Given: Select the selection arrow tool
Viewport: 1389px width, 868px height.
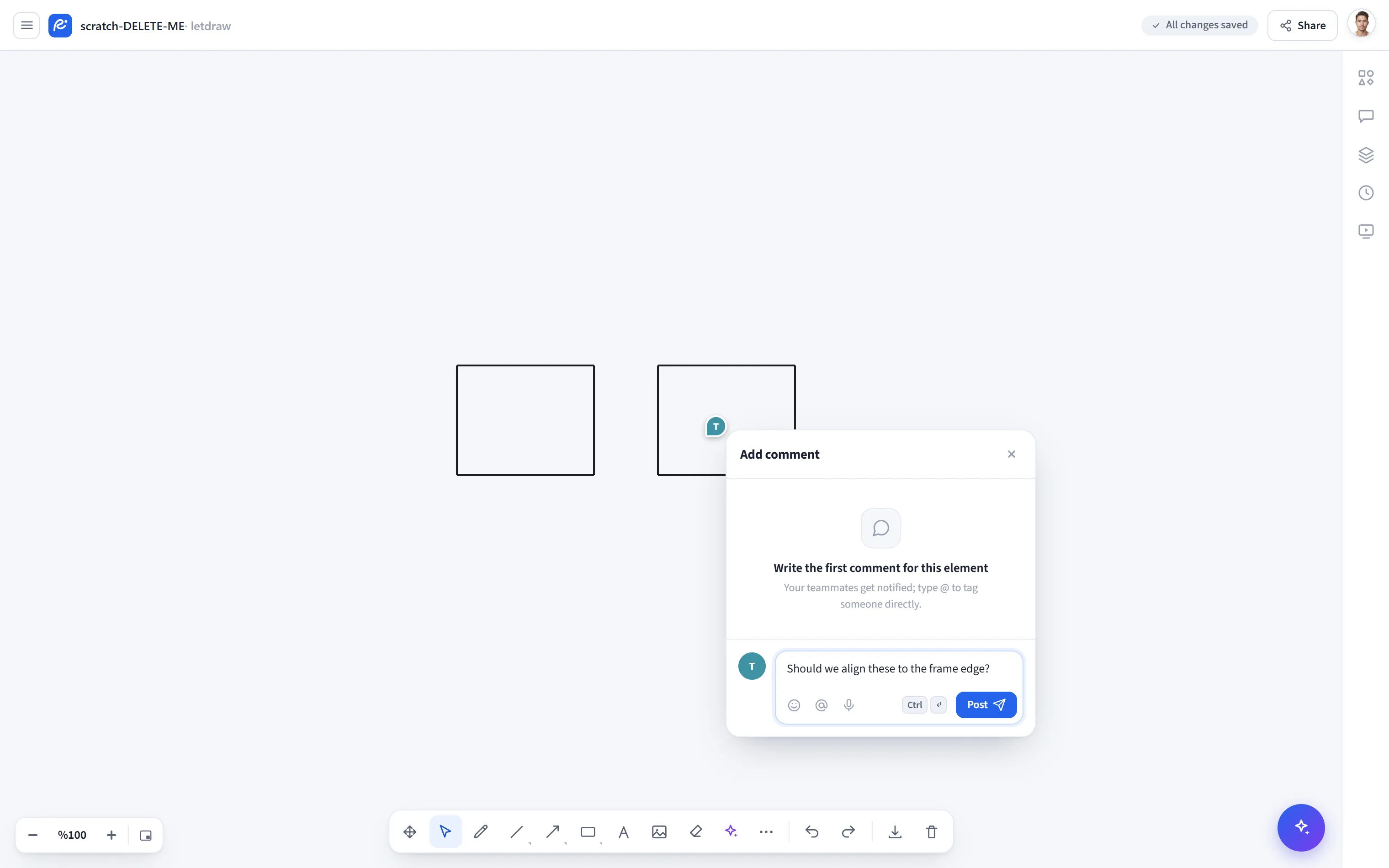Looking at the screenshot, I should pos(445,831).
